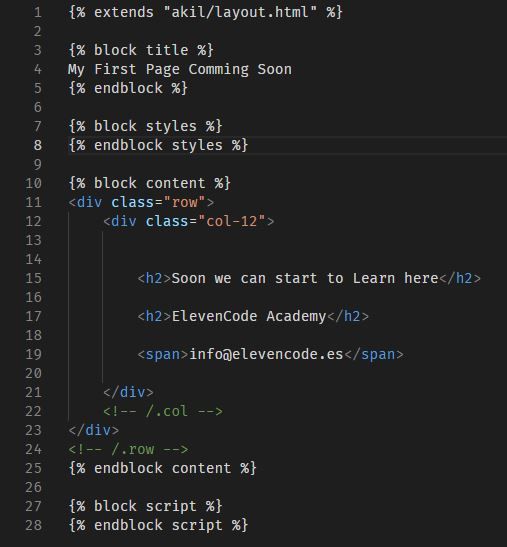Click the 'endblock script' tag
This screenshot has height=547, width=507.
coord(158,525)
